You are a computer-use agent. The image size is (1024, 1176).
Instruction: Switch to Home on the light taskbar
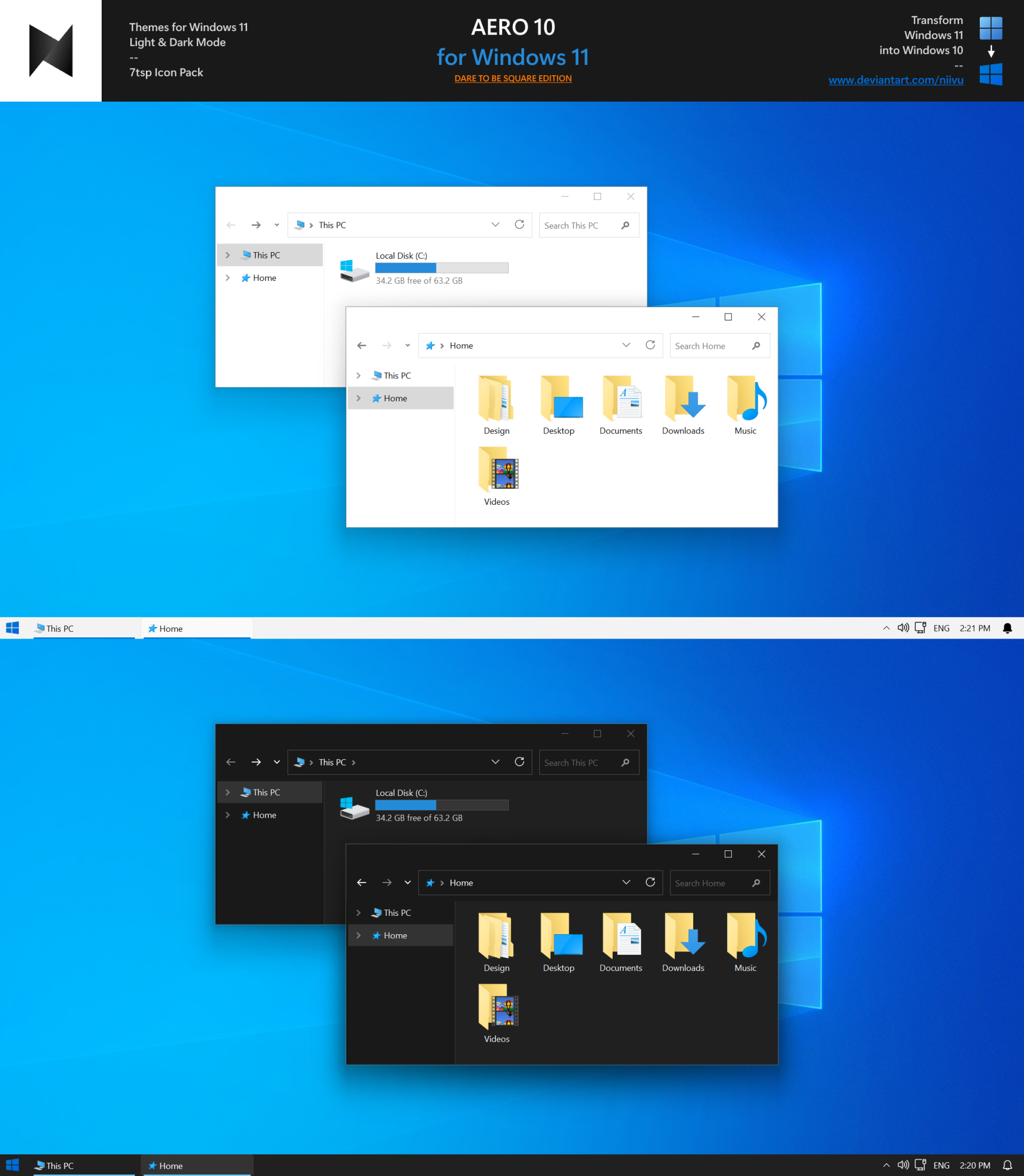(196, 628)
